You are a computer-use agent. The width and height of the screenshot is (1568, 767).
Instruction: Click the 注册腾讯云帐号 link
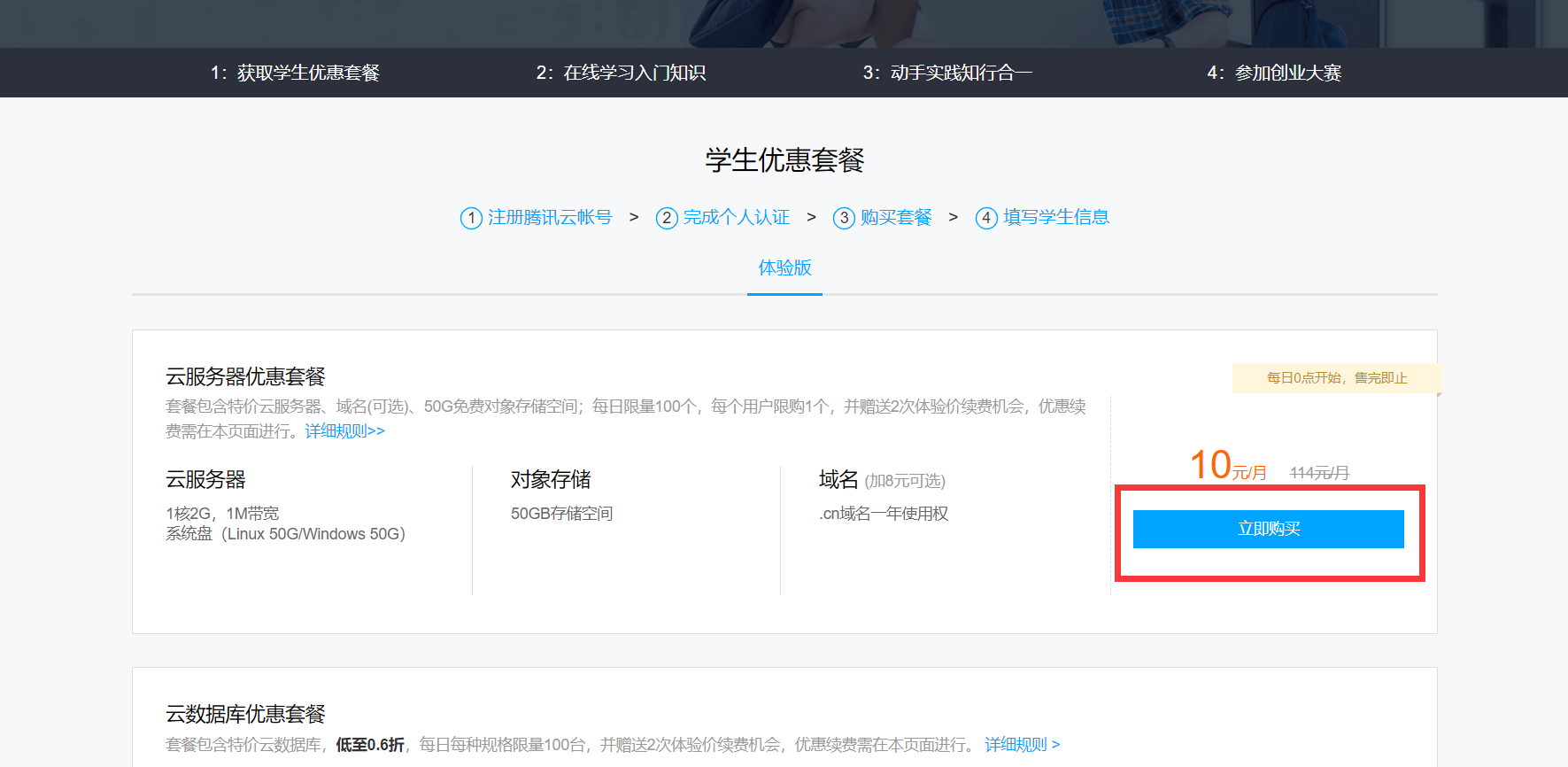coord(550,217)
